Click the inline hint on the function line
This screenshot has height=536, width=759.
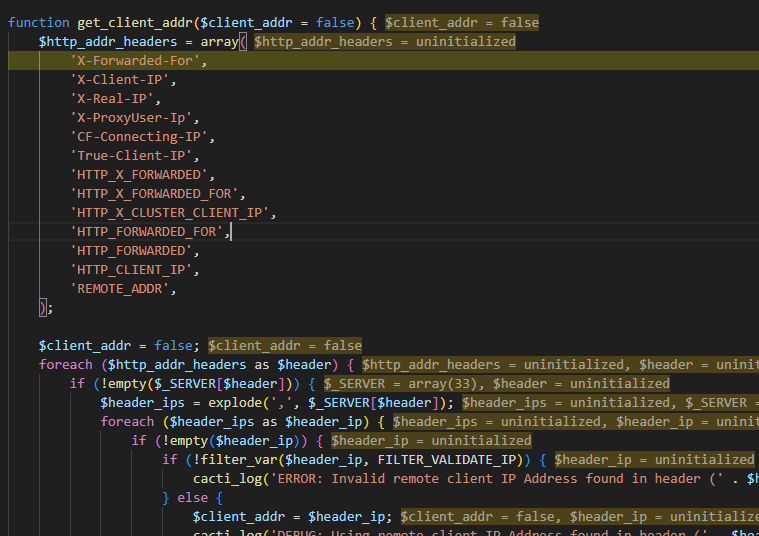point(462,23)
